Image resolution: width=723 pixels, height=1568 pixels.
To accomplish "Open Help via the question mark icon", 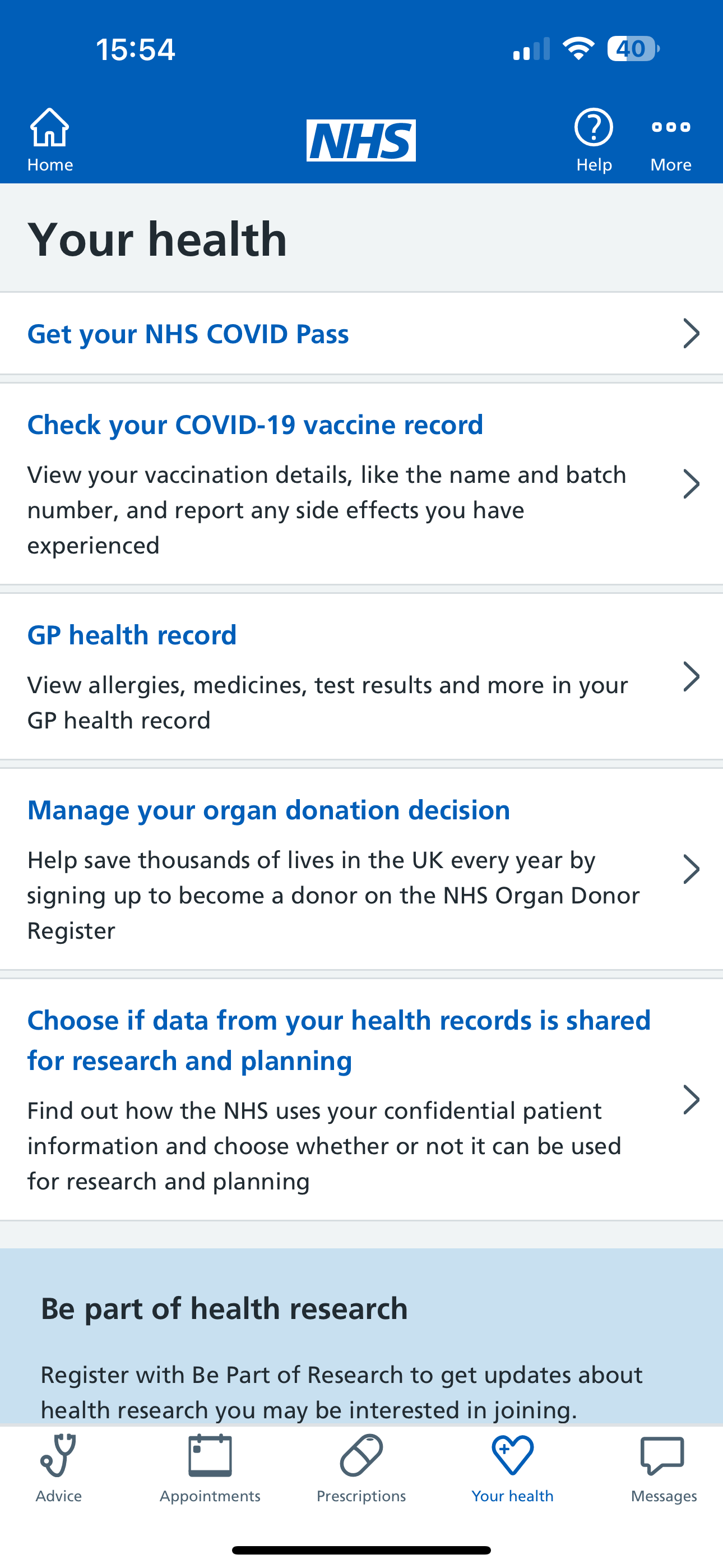I will 594,127.
